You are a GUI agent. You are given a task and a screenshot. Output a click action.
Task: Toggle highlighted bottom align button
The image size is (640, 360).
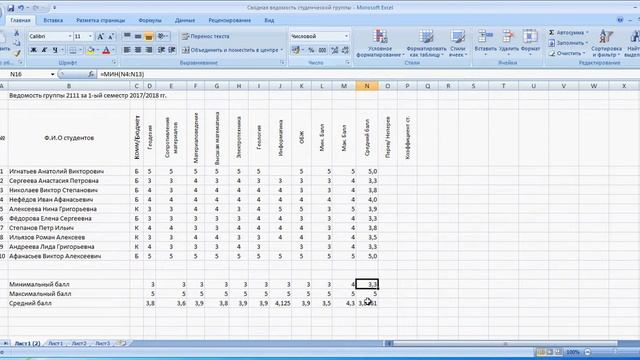149,36
